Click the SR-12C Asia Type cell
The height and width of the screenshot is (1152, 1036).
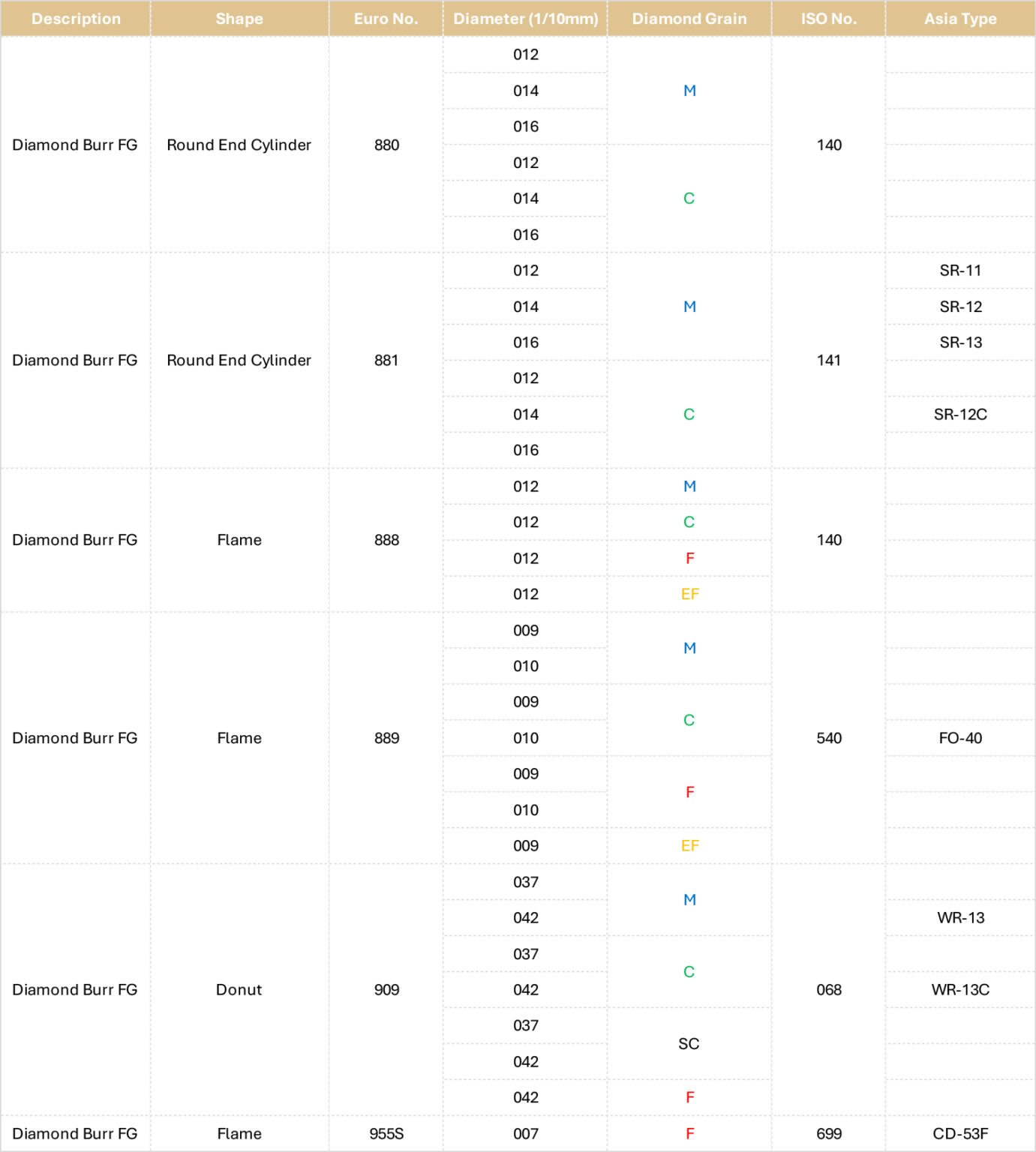tap(960, 414)
